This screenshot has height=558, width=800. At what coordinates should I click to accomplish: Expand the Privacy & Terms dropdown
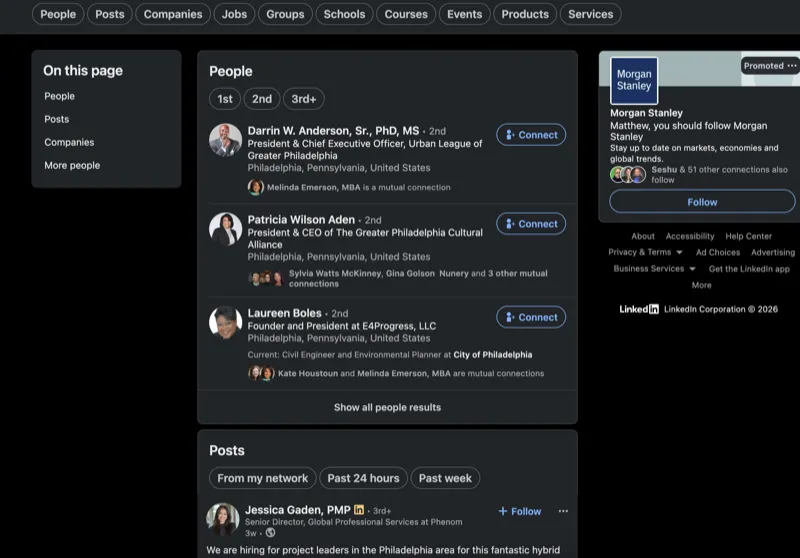pyautogui.click(x=645, y=252)
